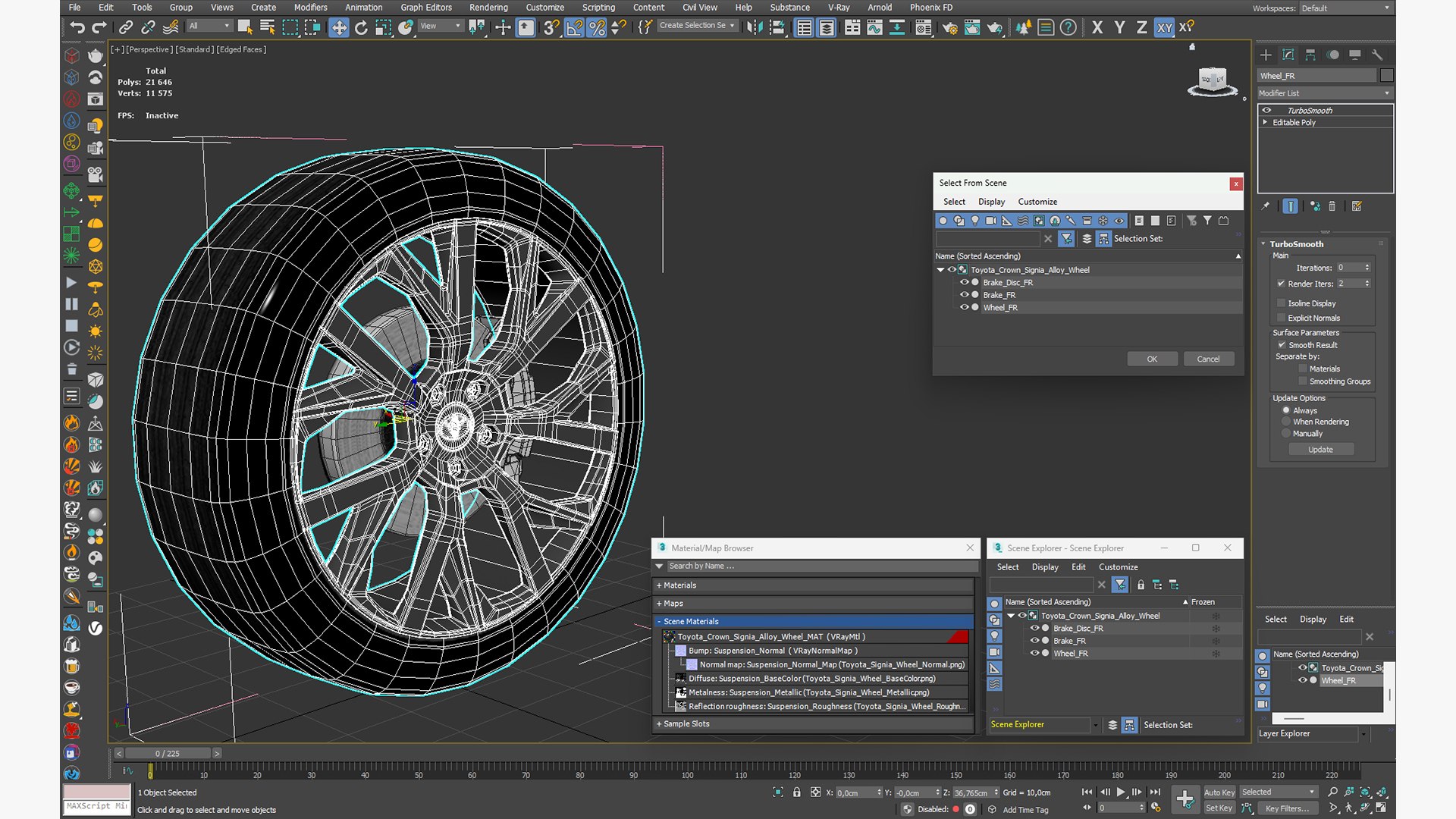Click the Search by Name field in Material Browser
Image resolution: width=1456 pixels, height=819 pixels.
[821, 566]
